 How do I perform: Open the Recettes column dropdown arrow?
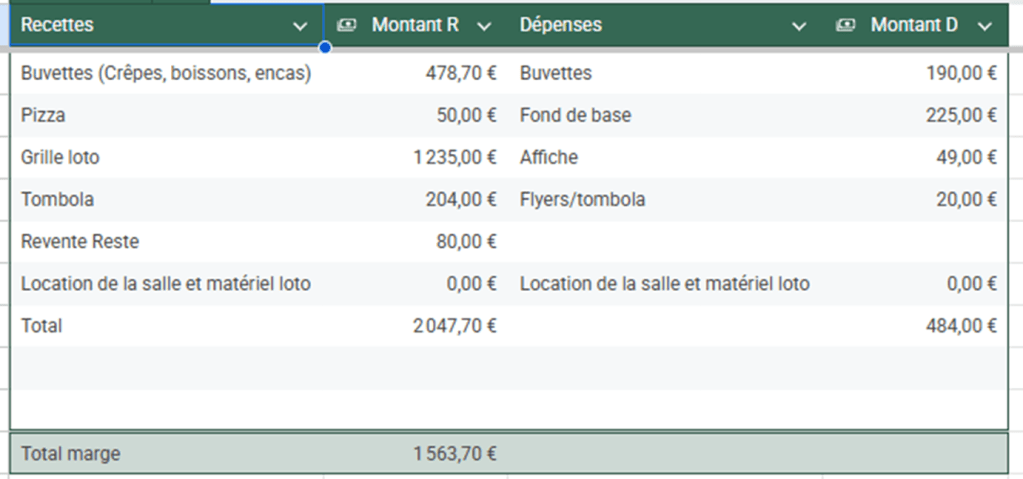click(x=300, y=27)
